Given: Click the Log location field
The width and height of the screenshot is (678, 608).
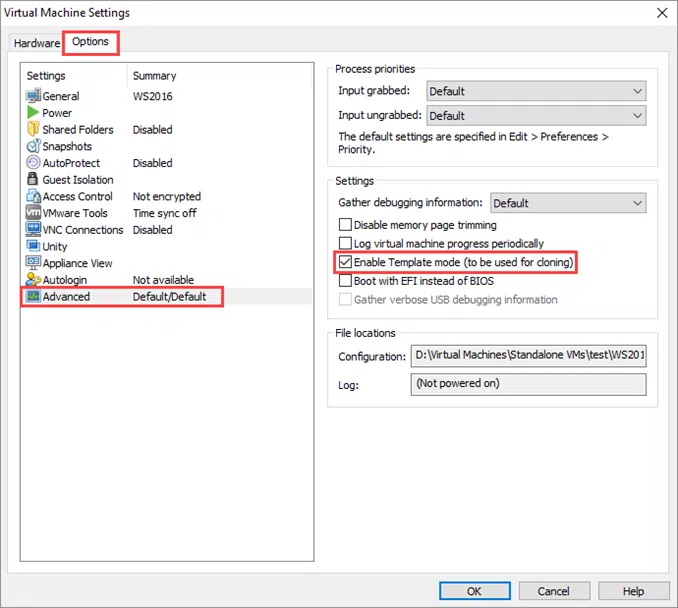Looking at the screenshot, I should 528,384.
